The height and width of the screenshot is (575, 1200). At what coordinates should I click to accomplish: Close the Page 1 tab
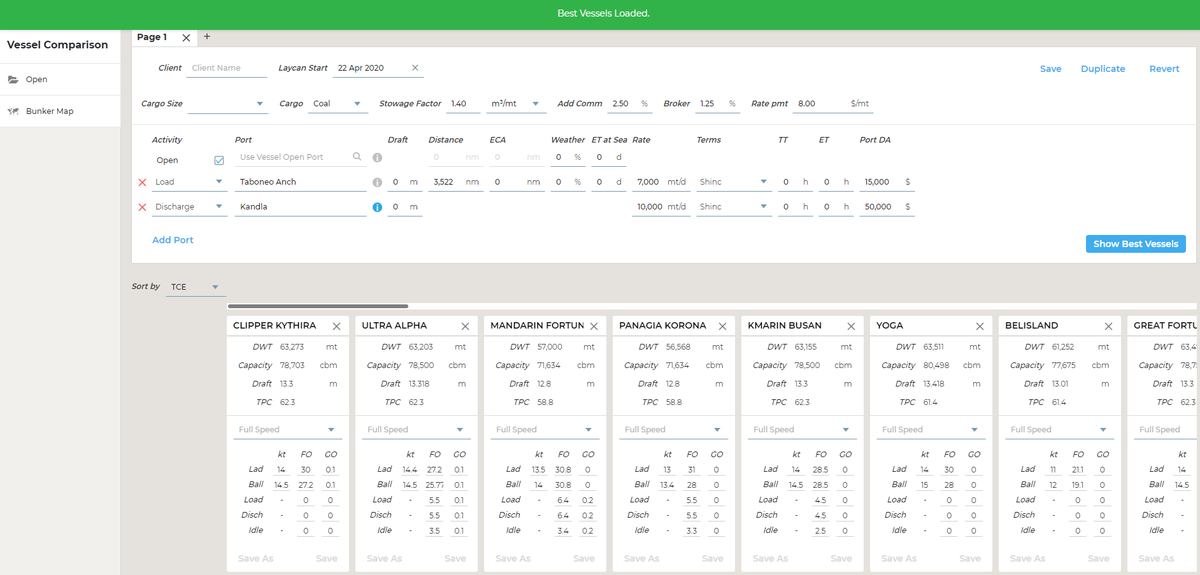tap(186, 37)
